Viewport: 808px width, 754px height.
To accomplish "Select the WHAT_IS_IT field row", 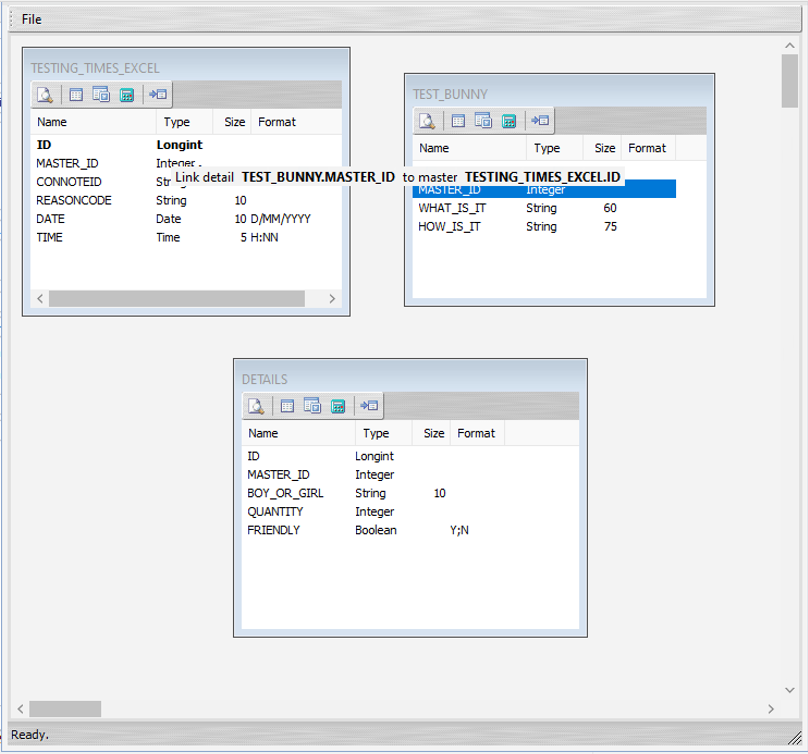I will (544, 208).
